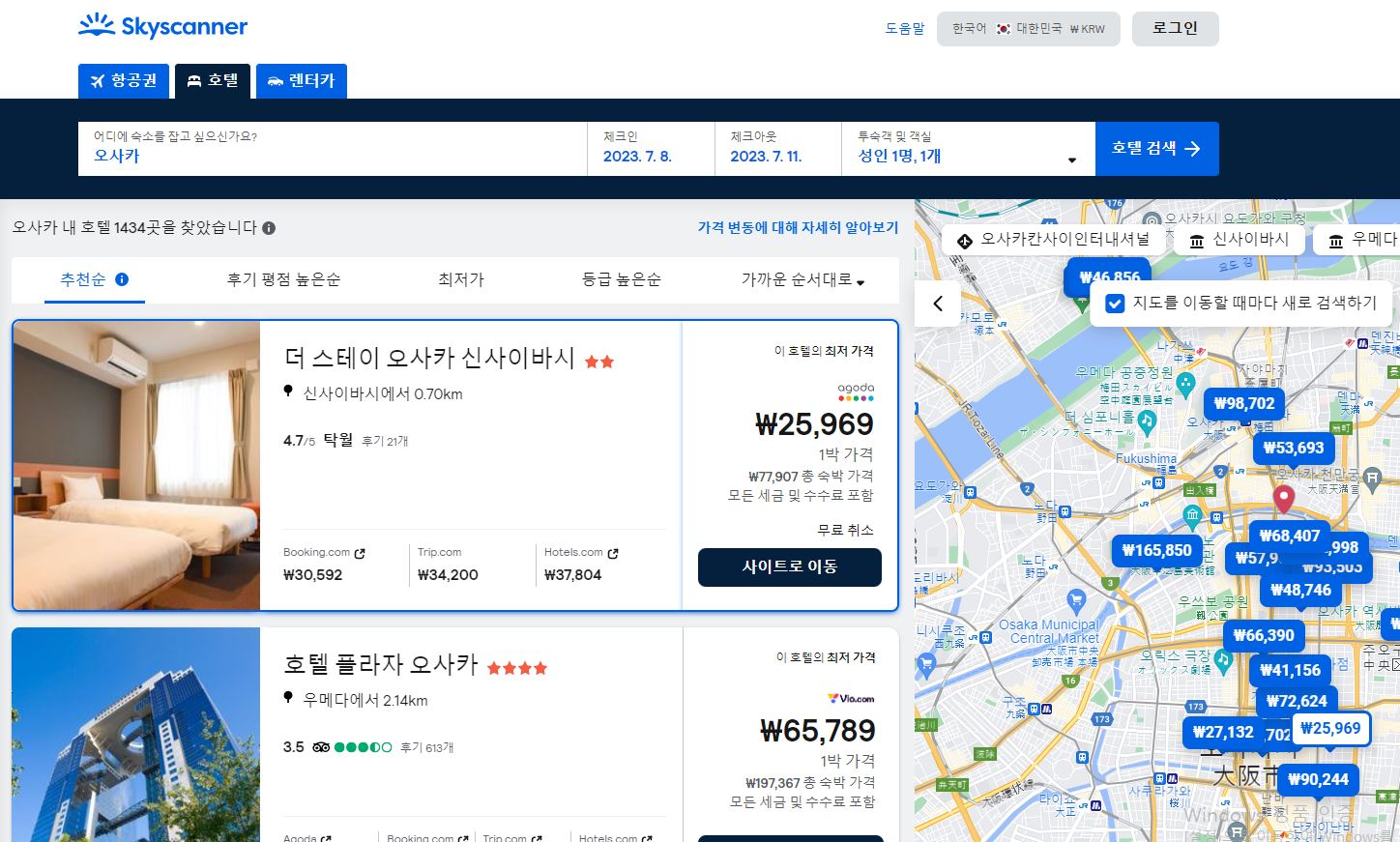Open hotel title 더 스테이 오사카 신사이바시
The height and width of the screenshot is (842, 1400).
pyautogui.click(x=429, y=359)
